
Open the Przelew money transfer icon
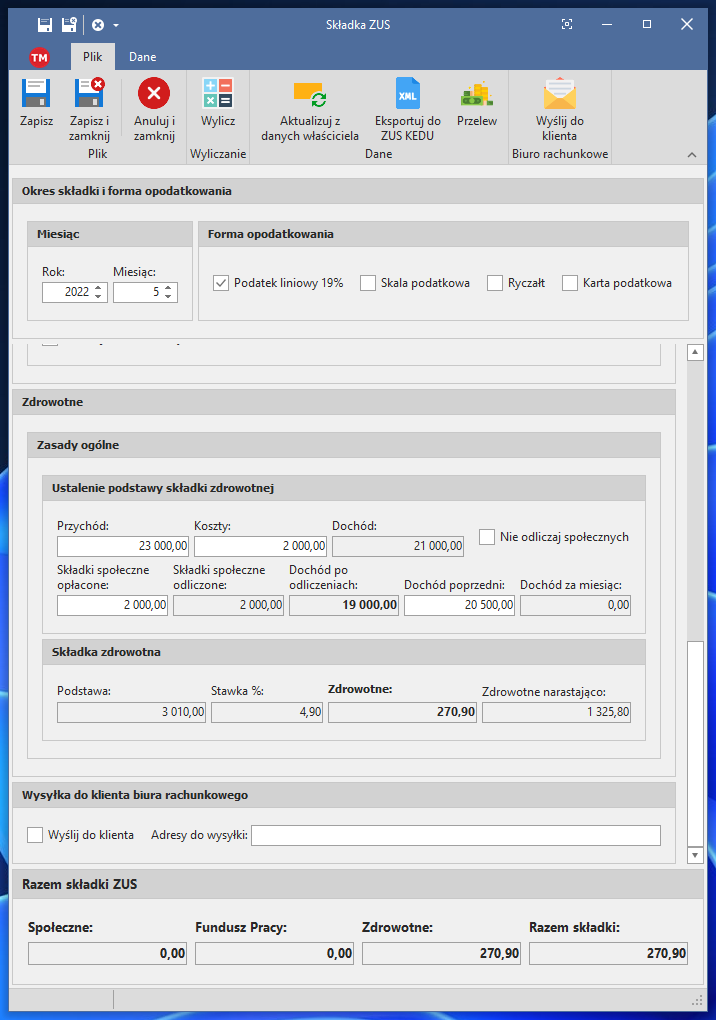pos(477,95)
